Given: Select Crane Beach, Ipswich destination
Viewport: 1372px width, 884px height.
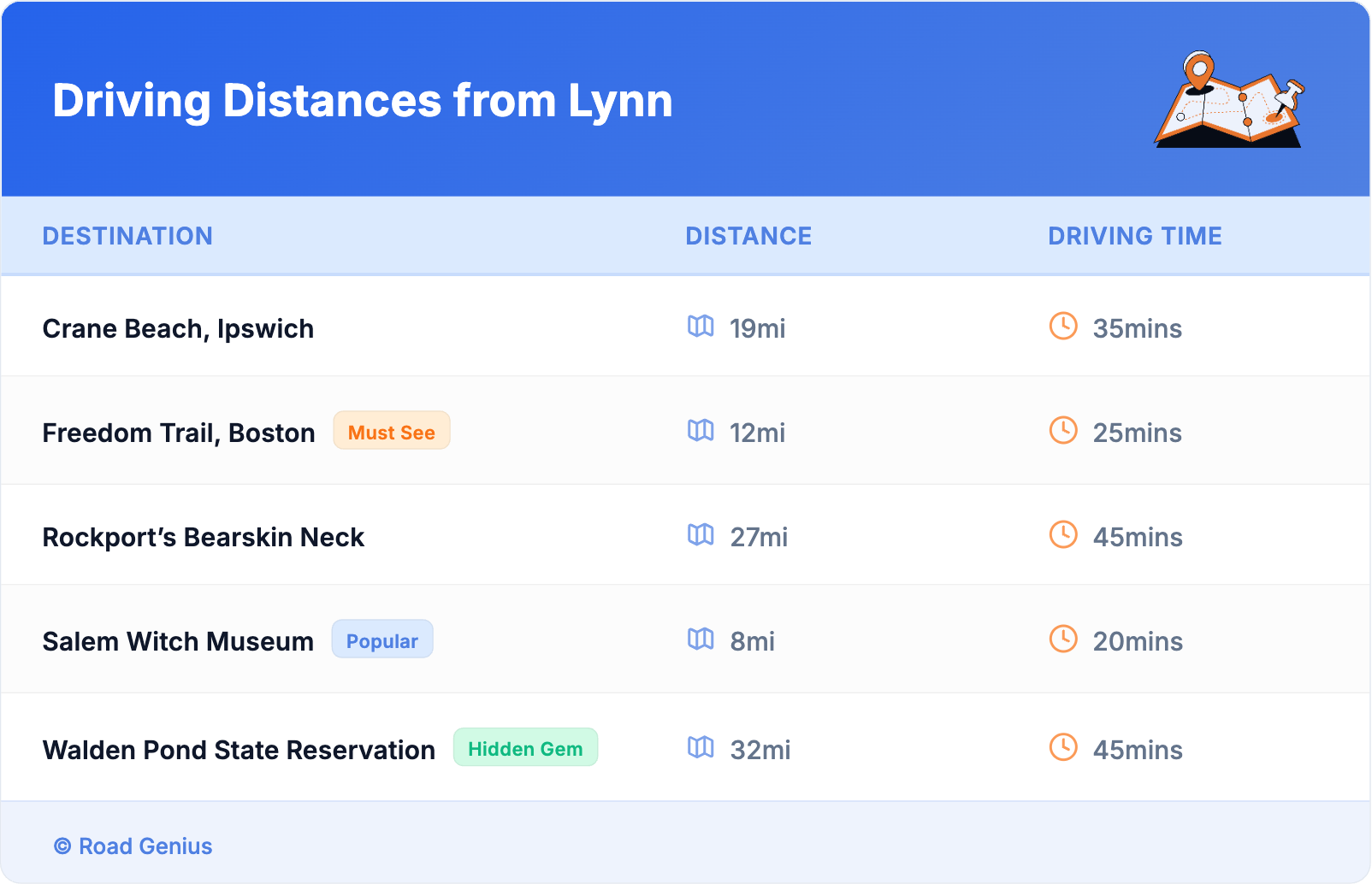Looking at the screenshot, I should [178, 329].
